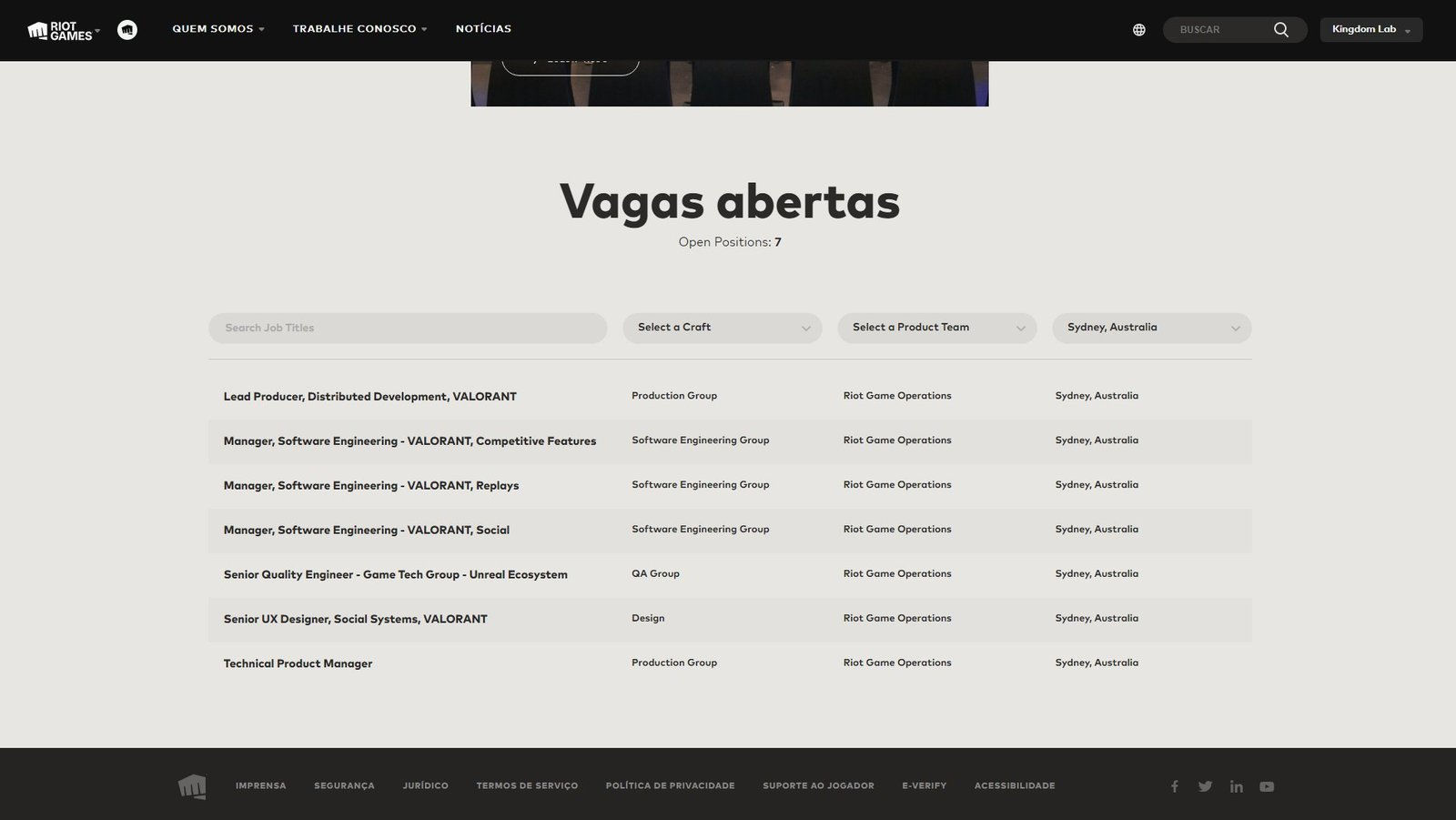Image resolution: width=1456 pixels, height=820 pixels.
Task: Click Riot Game Operations in Lead Producer row
Action: 897,396
